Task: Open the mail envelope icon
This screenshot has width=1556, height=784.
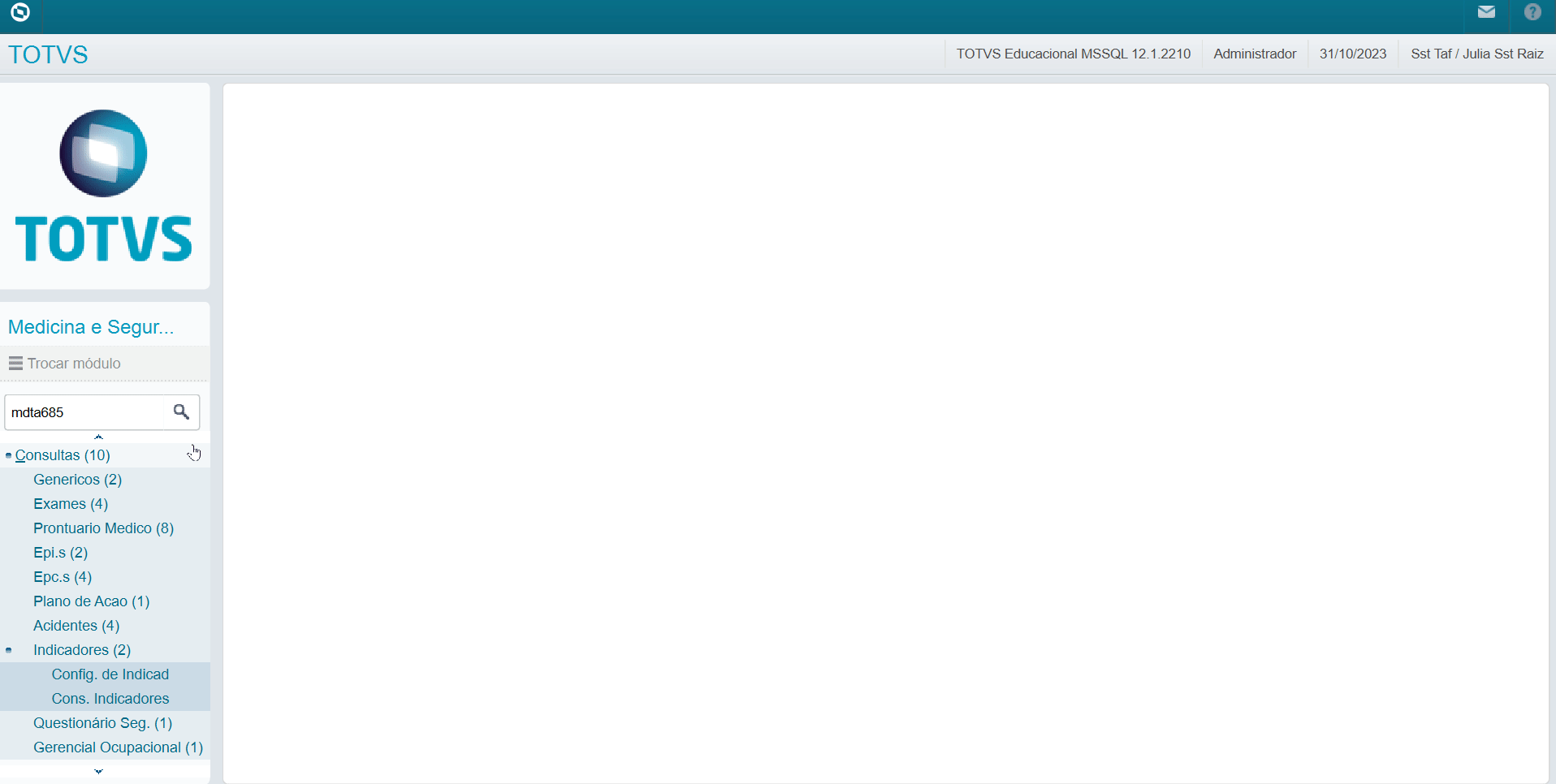Action: coord(1486,12)
